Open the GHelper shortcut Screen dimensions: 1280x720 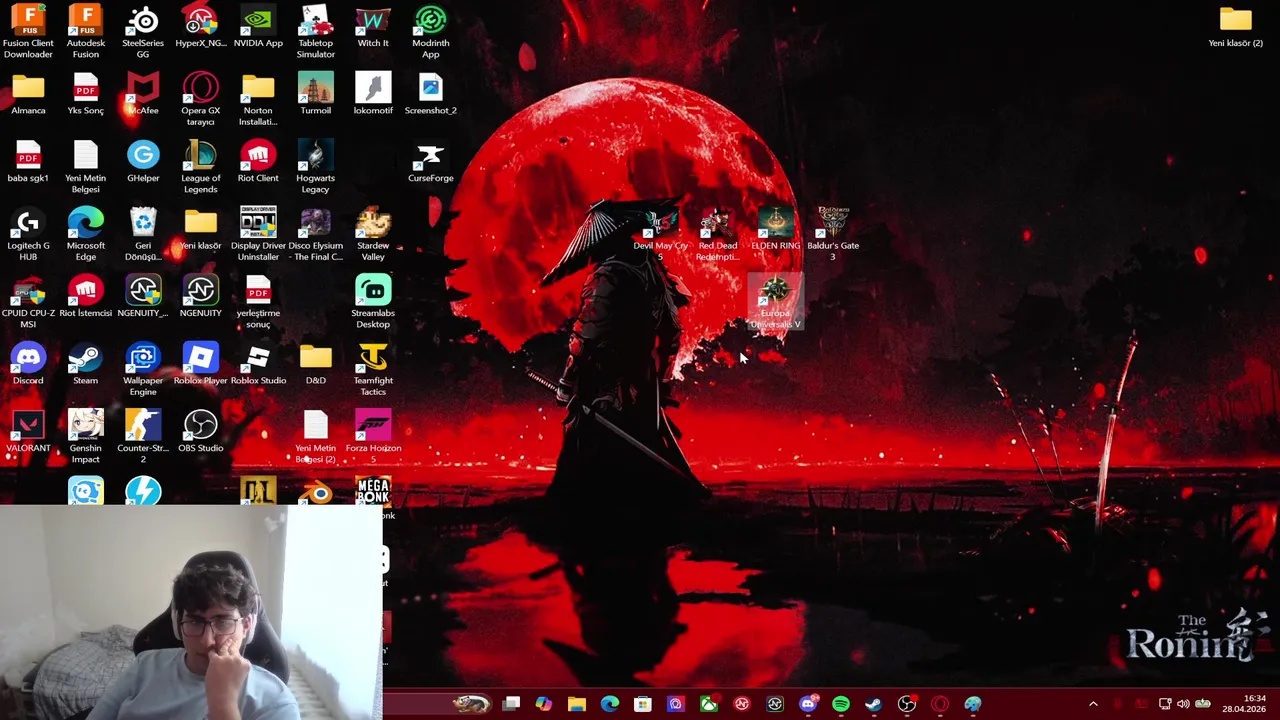[x=143, y=162]
